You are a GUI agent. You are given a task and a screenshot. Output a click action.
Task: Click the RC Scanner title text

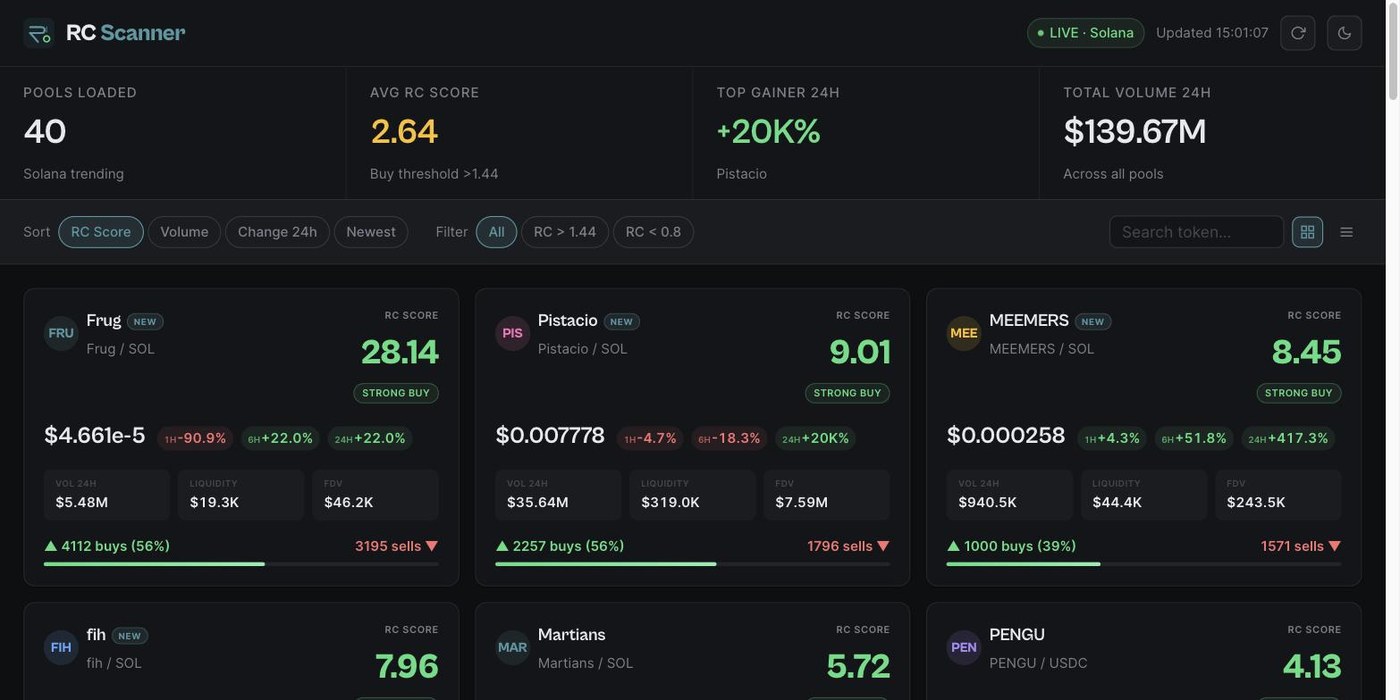click(x=126, y=33)
